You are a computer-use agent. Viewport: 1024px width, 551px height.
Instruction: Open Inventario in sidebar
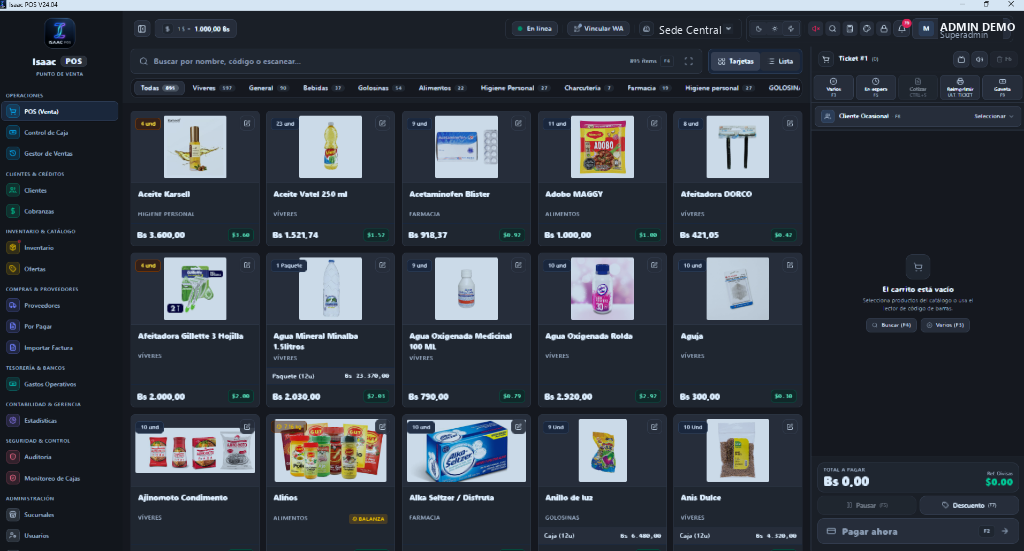pos(59,248)
